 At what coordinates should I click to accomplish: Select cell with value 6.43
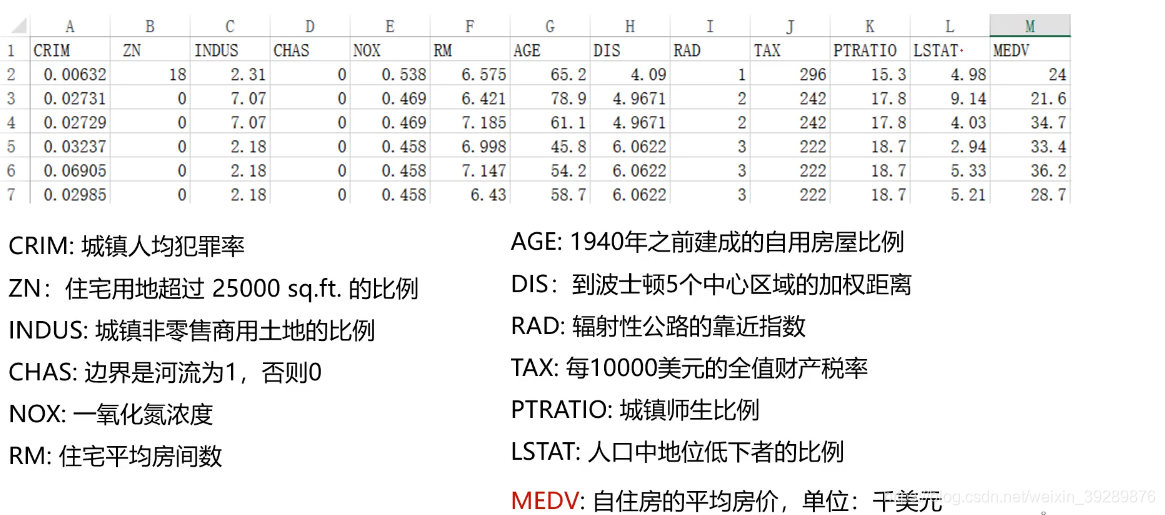[x=469, y=195]
